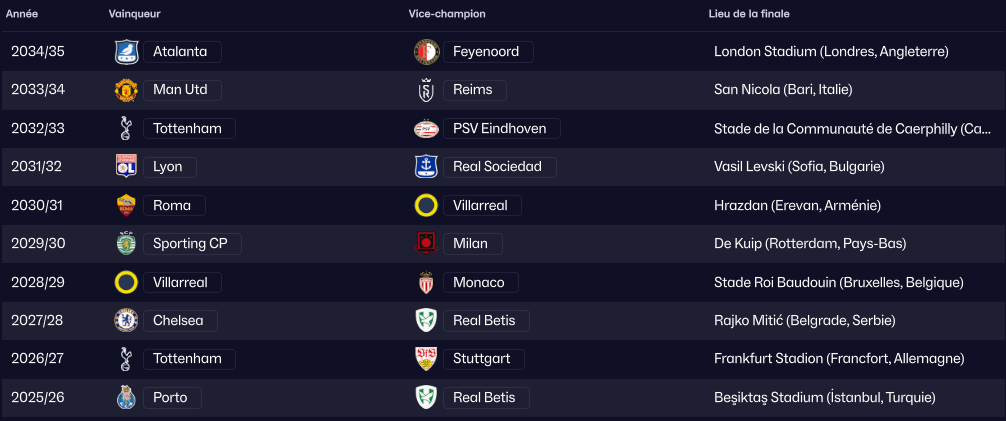Image resolution: width=1006 pixels, height=421 pixels.
Task: Click the Lyon club crest icon
Action: click(x=126, y=167)
